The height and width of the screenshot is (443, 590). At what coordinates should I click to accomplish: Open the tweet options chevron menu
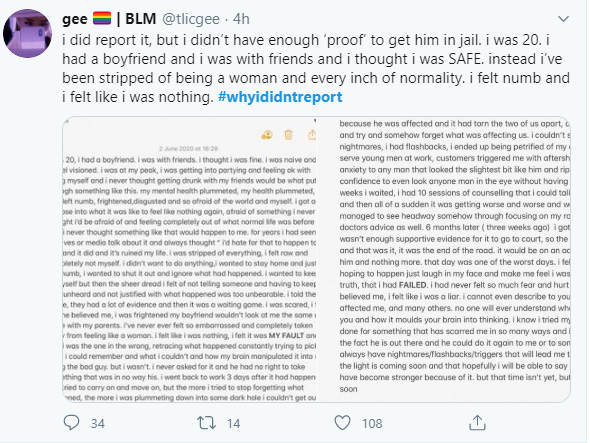click(x=563, y=19)
